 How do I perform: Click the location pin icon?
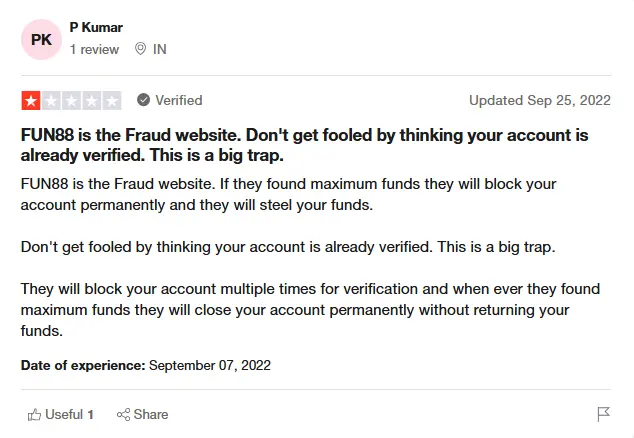pyautogui.click(x=140, y=49)
